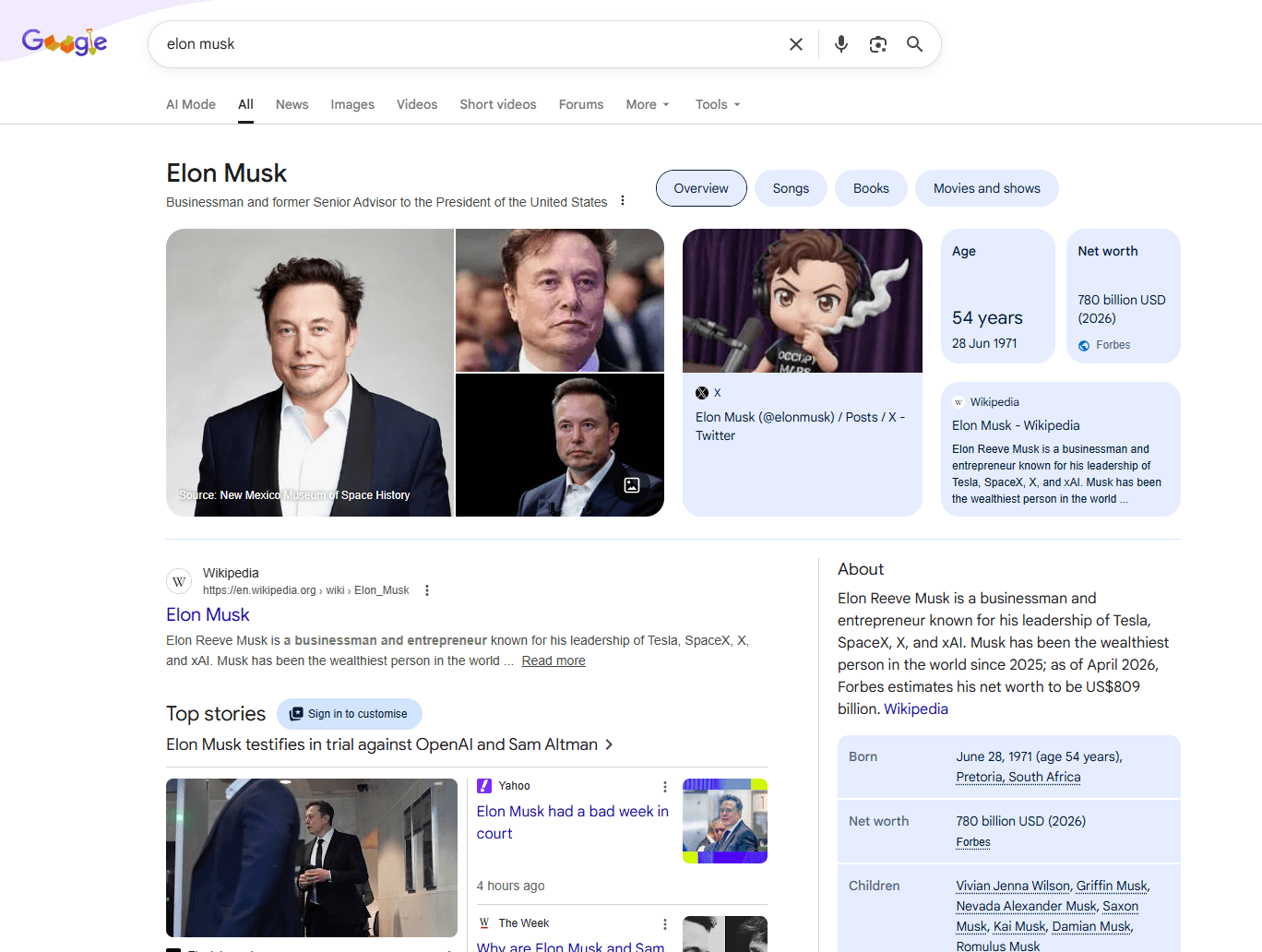
Task: Switch to Images tab
Action: 352,104
